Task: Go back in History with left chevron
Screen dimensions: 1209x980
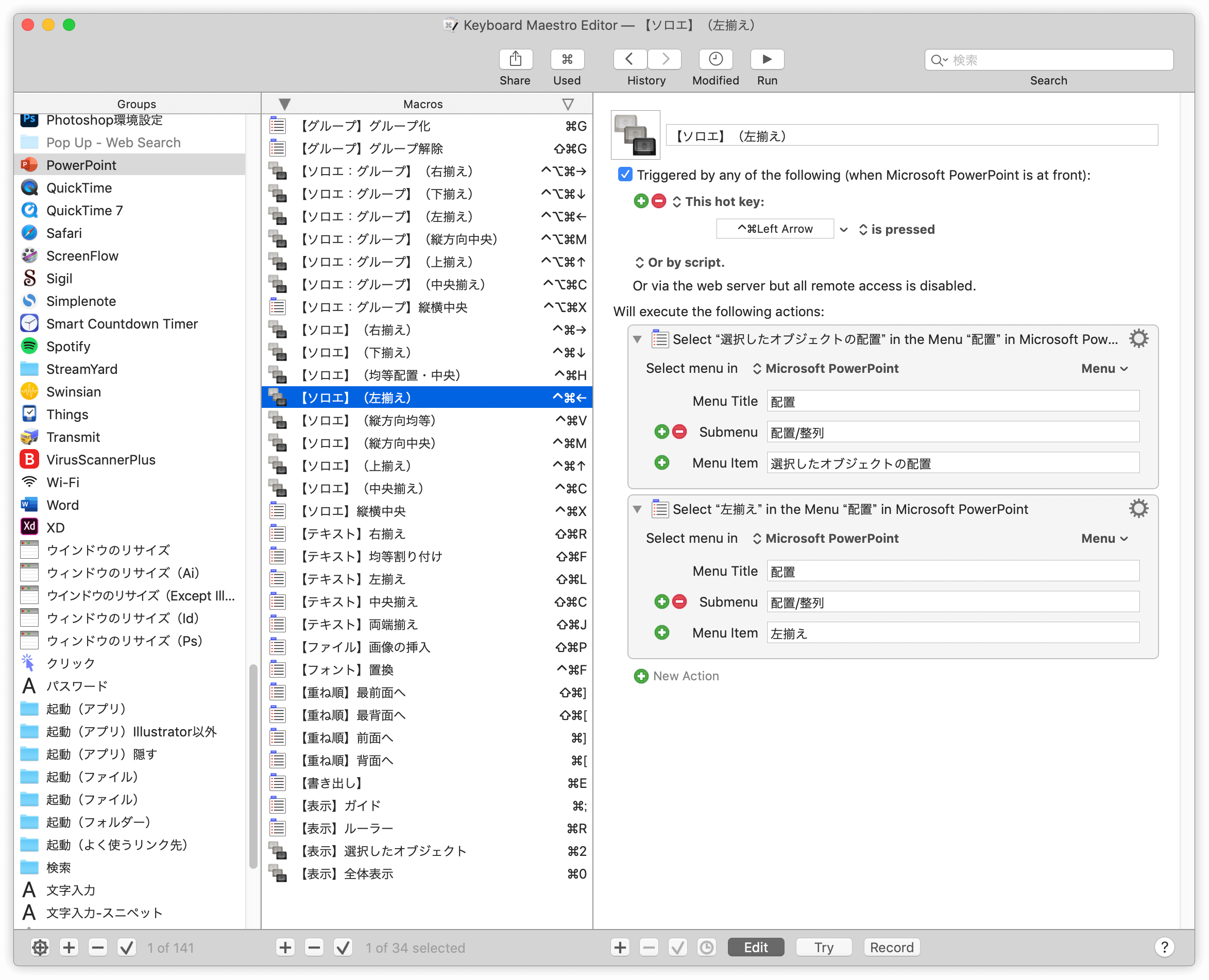Action: 629,59
